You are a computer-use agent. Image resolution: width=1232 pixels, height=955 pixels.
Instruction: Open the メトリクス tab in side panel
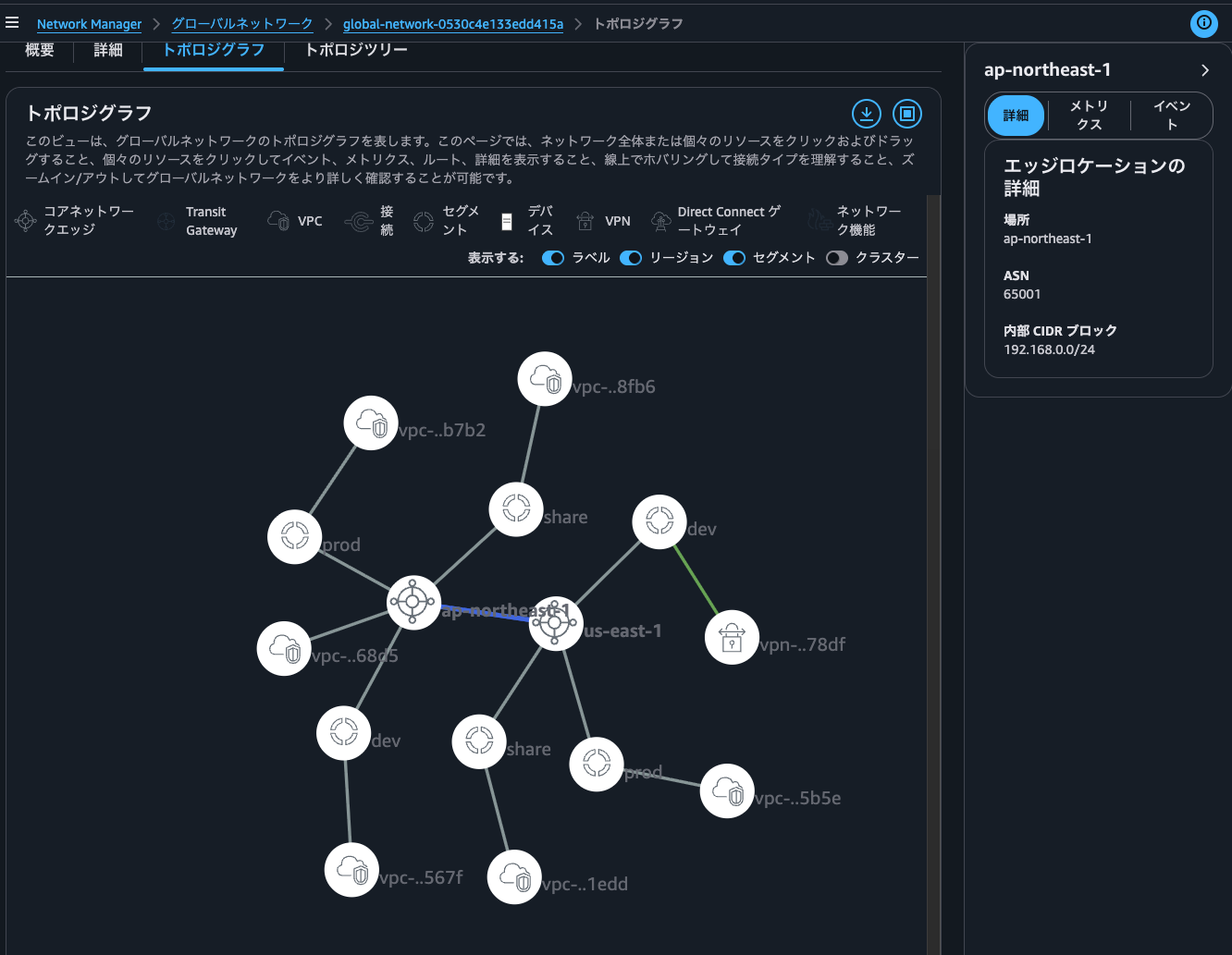1089,116
